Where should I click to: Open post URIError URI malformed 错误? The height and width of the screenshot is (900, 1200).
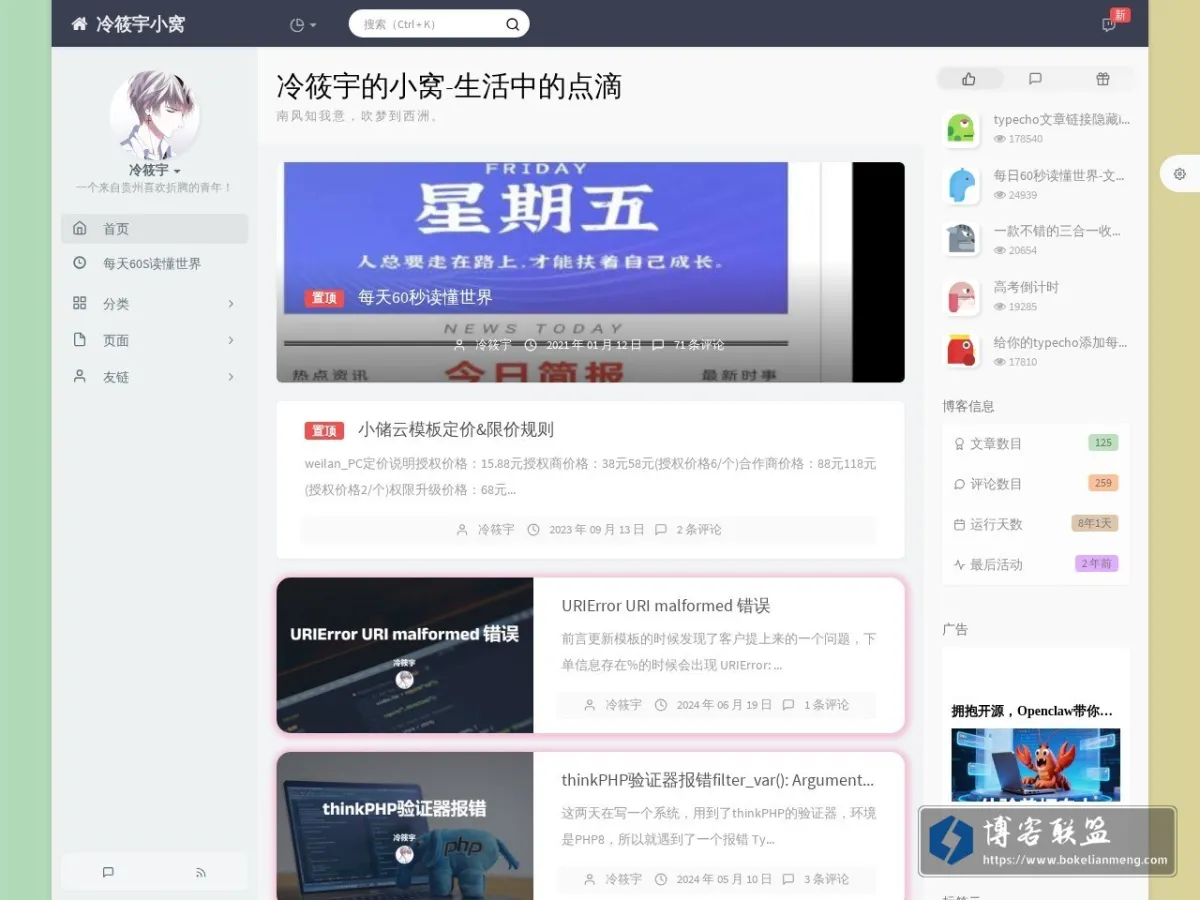(666, 606)
